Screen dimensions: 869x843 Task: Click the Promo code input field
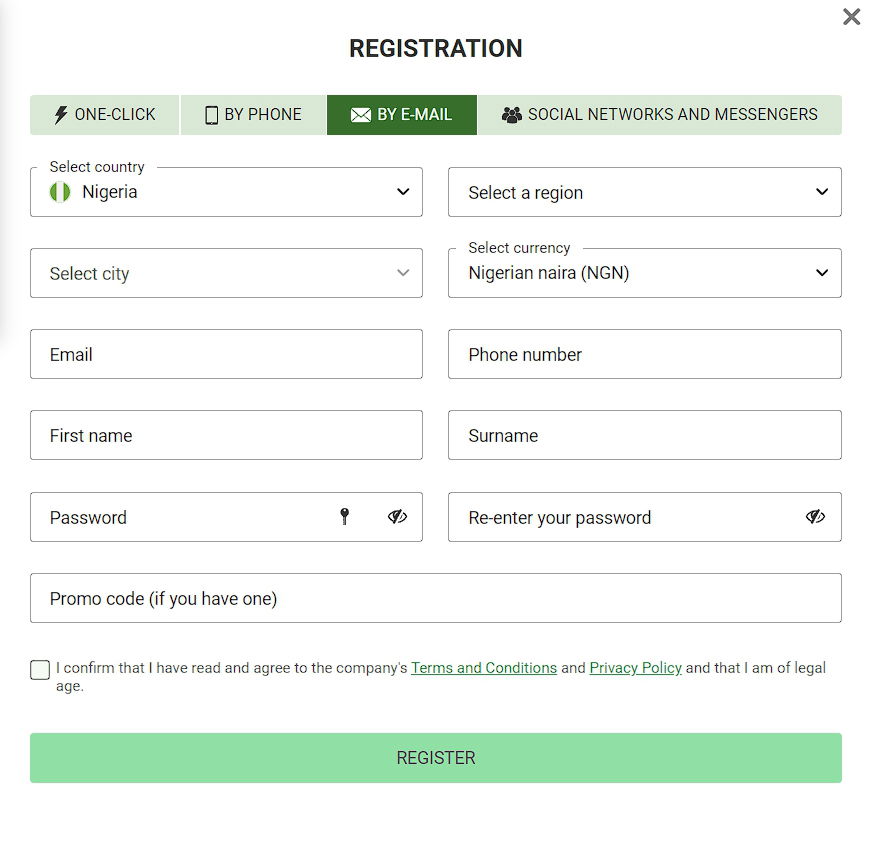click(435, 597)
